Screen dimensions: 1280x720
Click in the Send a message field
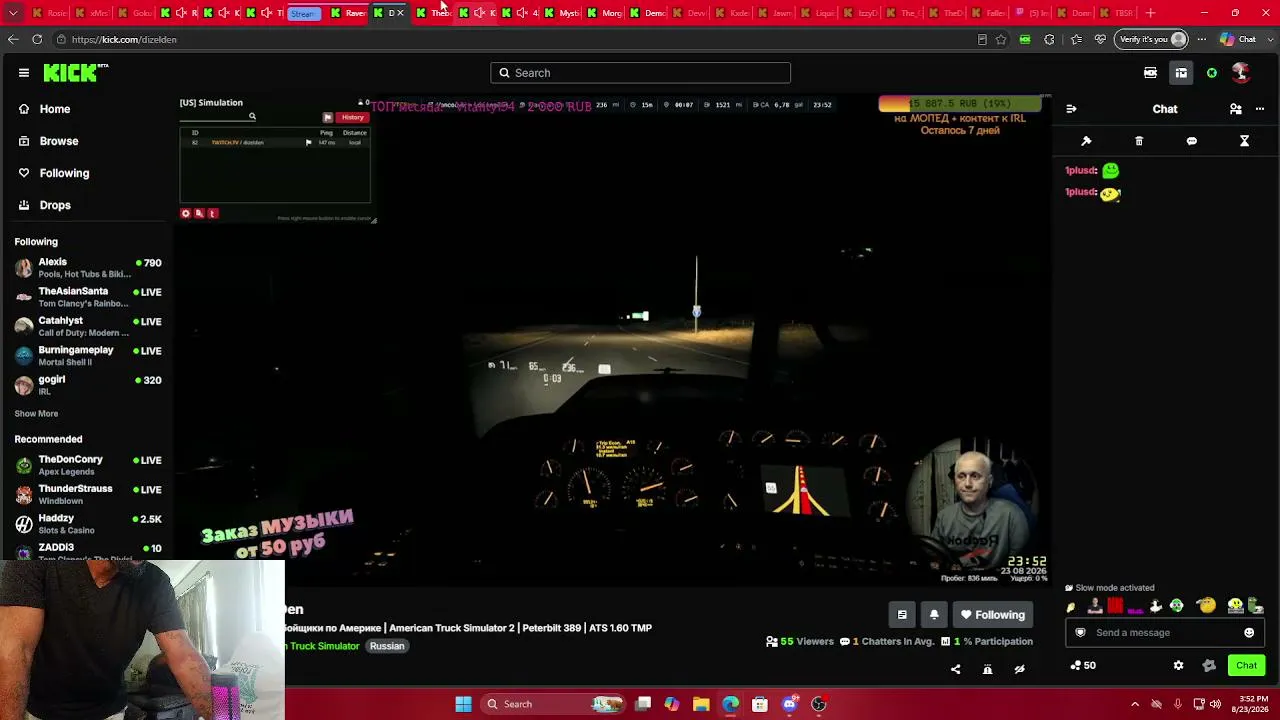pos(1163,632)
